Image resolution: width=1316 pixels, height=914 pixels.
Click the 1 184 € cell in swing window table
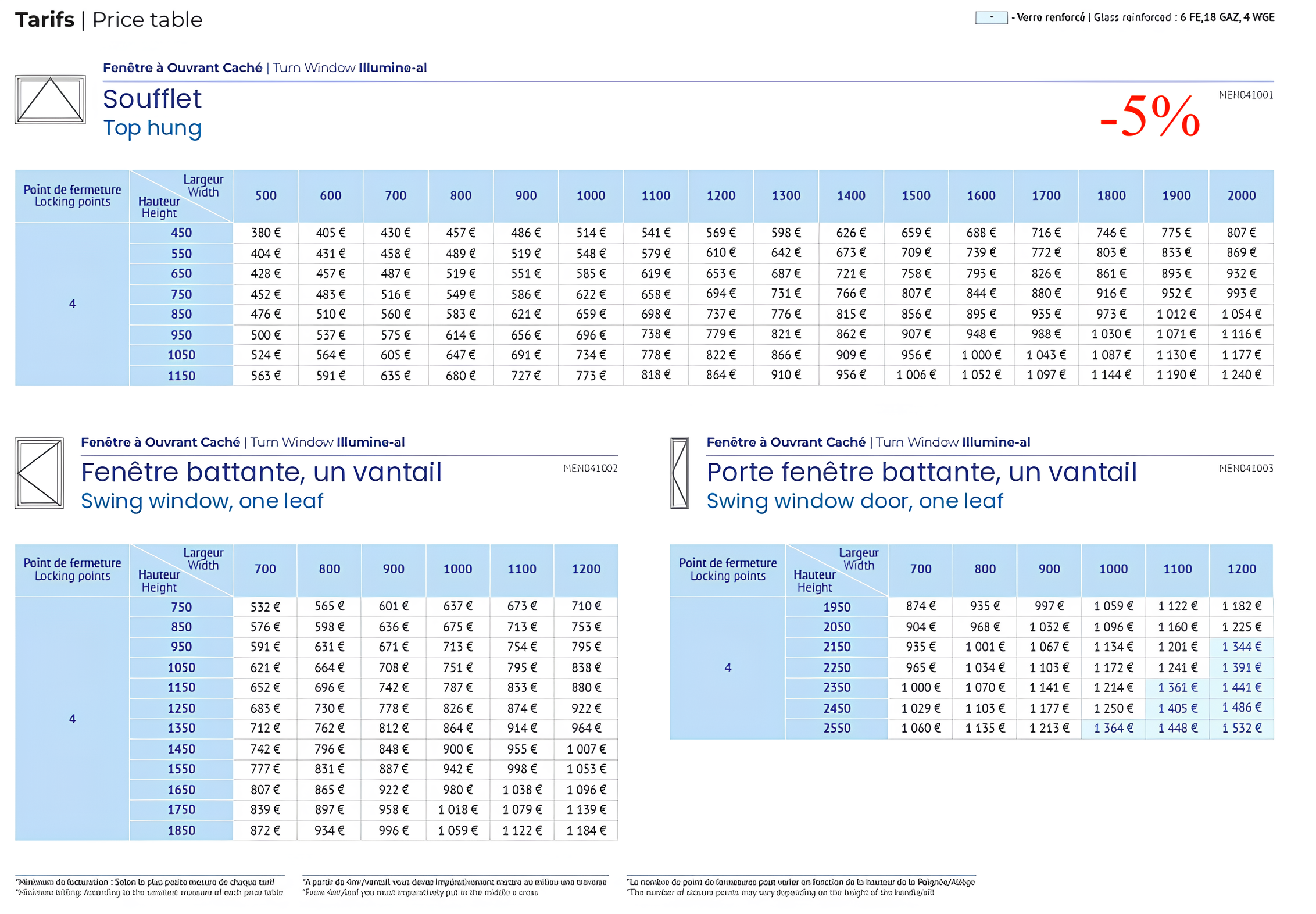pyautogui.click(x=586, y=830)
